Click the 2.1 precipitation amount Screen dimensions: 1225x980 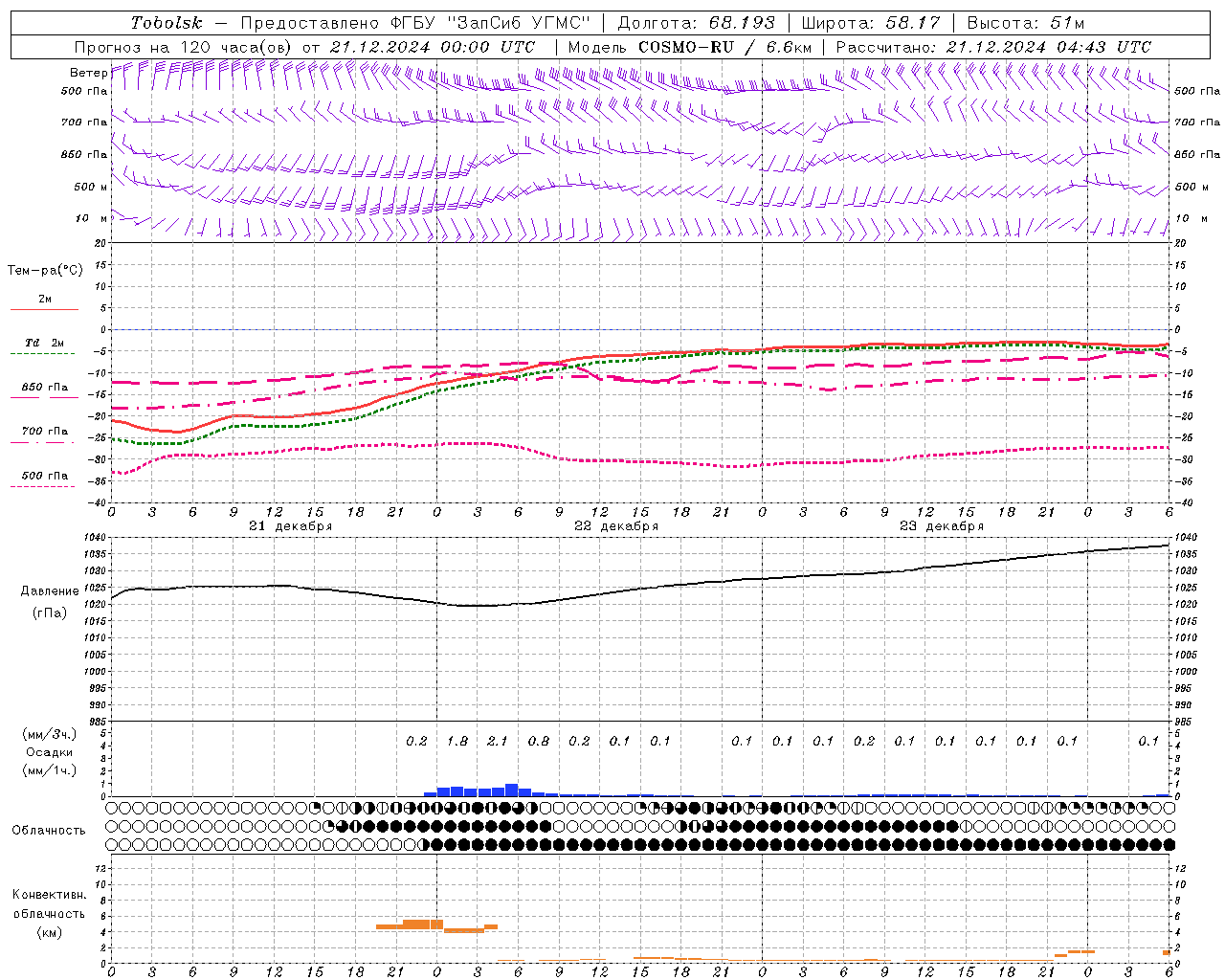pyautogui.click(x=498, y=742)
